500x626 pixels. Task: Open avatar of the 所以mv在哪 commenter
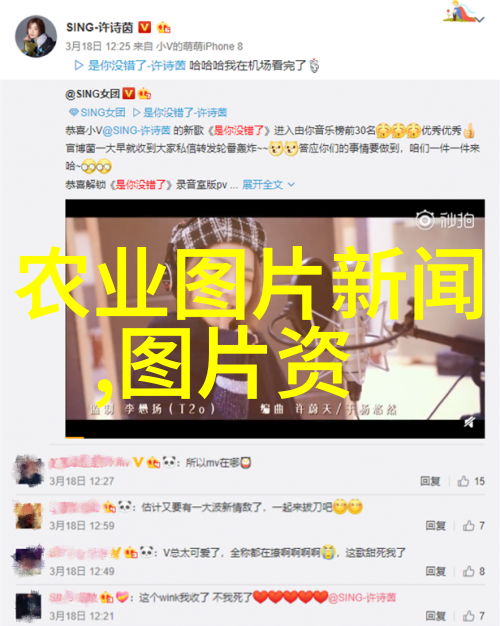pyautogui.click(x=28, y=471)
